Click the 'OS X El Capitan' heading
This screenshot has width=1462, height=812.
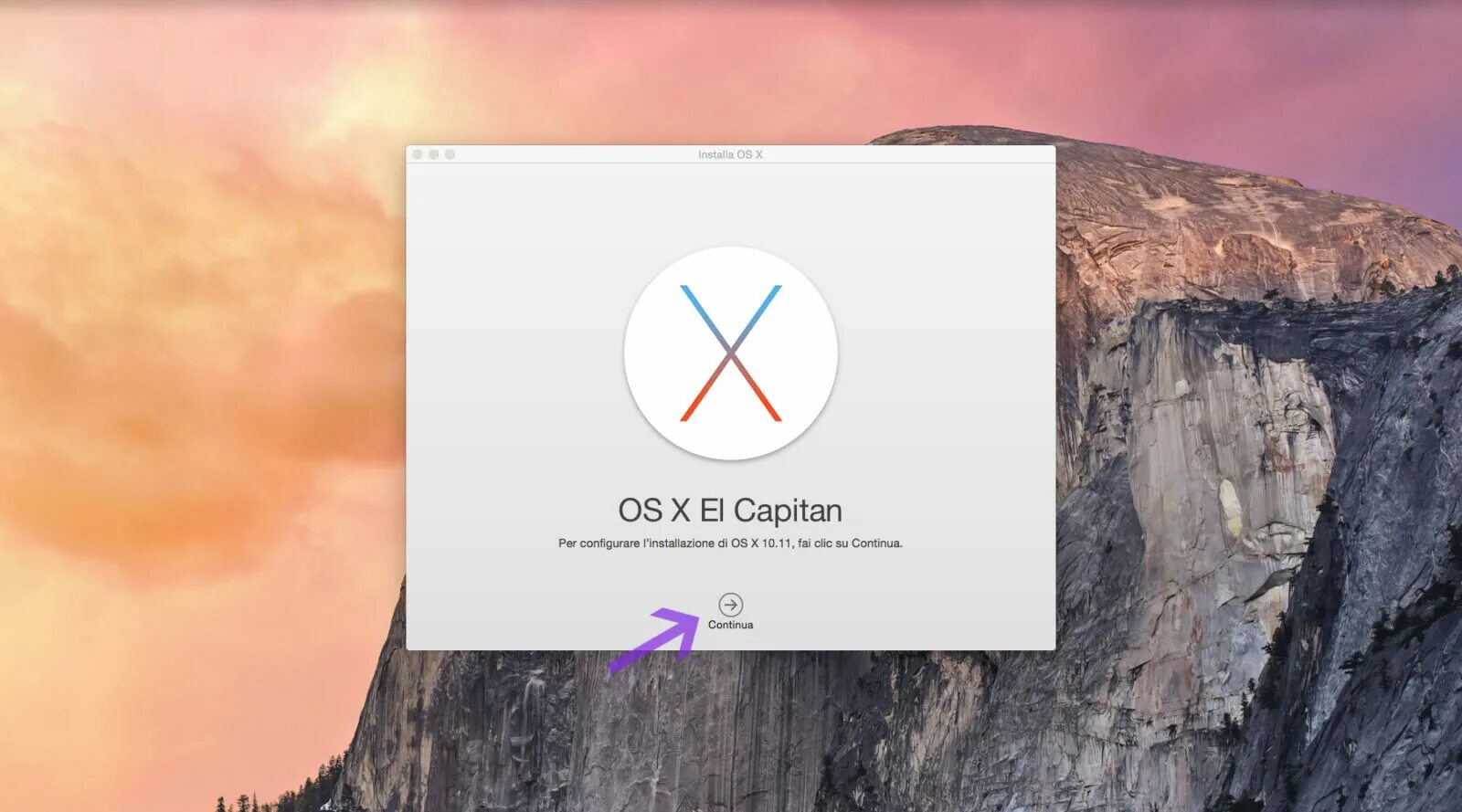click(x=730, y=510)
